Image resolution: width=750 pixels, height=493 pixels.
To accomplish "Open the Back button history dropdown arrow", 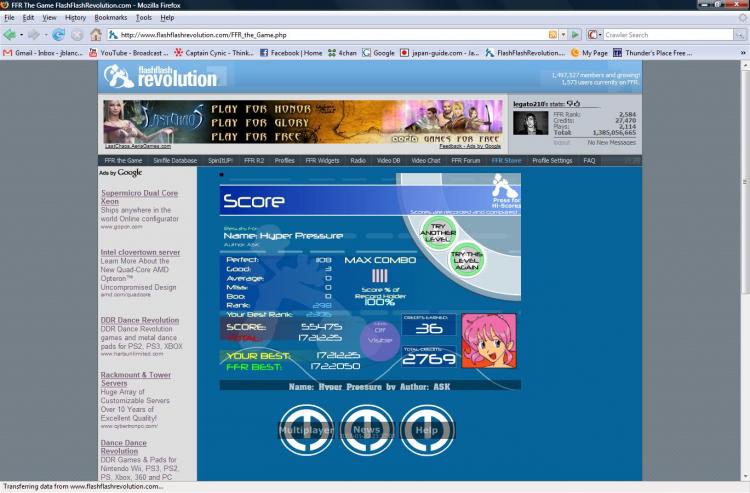I will [x=21, y=35].
